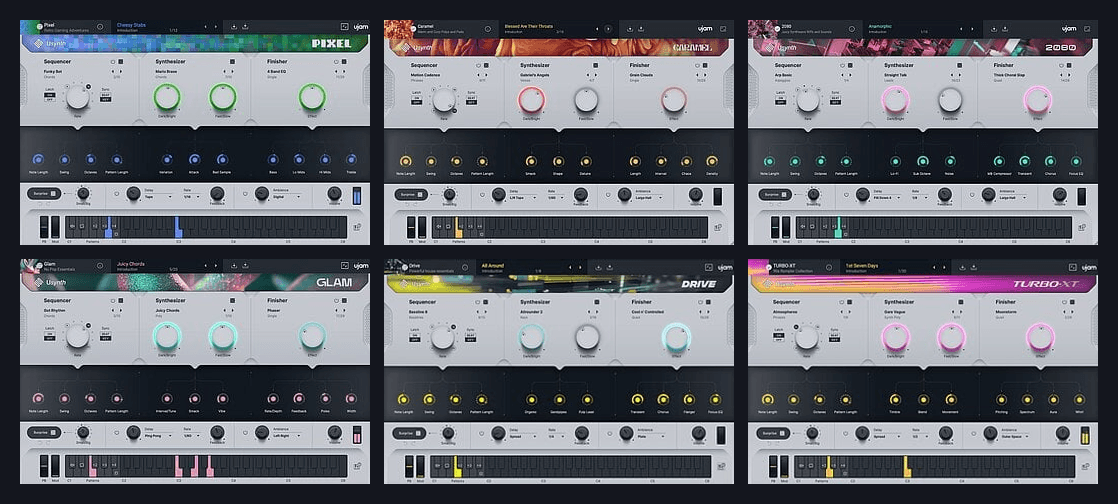Click the info icon in Caramel header
Viewport: 1118px width, 504px height.
(488, 29)
